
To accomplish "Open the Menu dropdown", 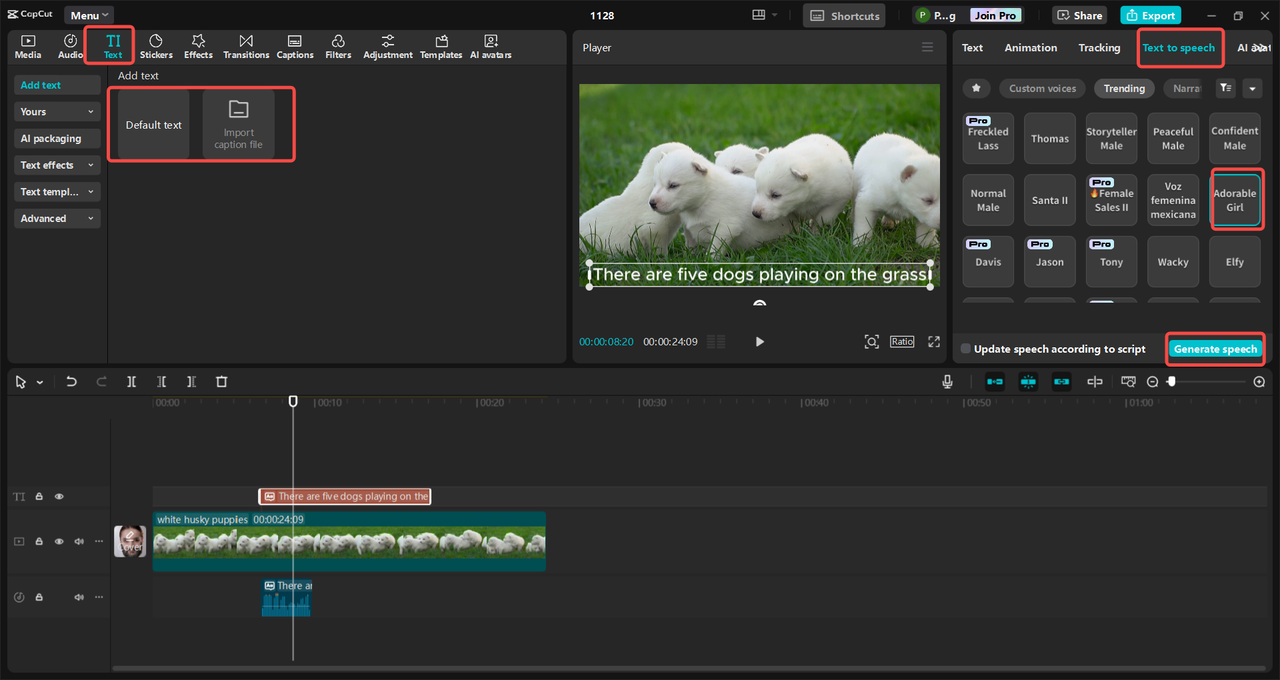I will (89, 15).
